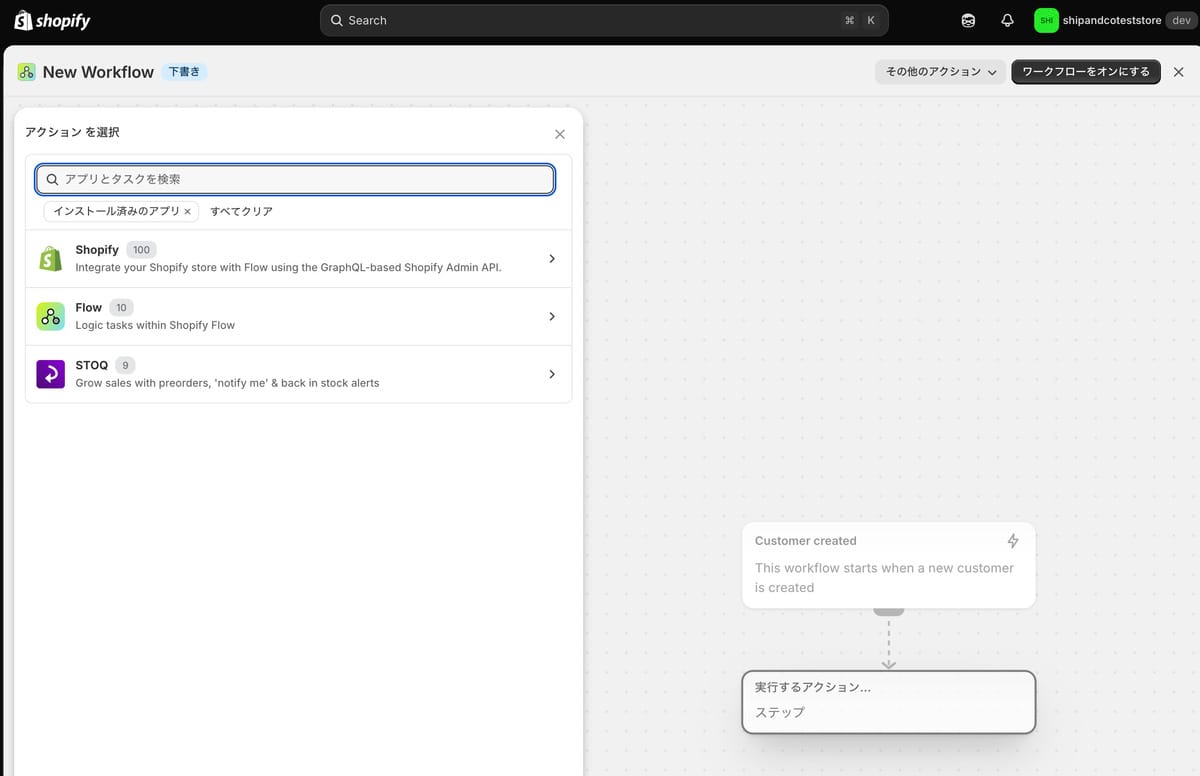Open the Sidekick assistant icon
The image size is (1200, 776).
coord(968,20)
